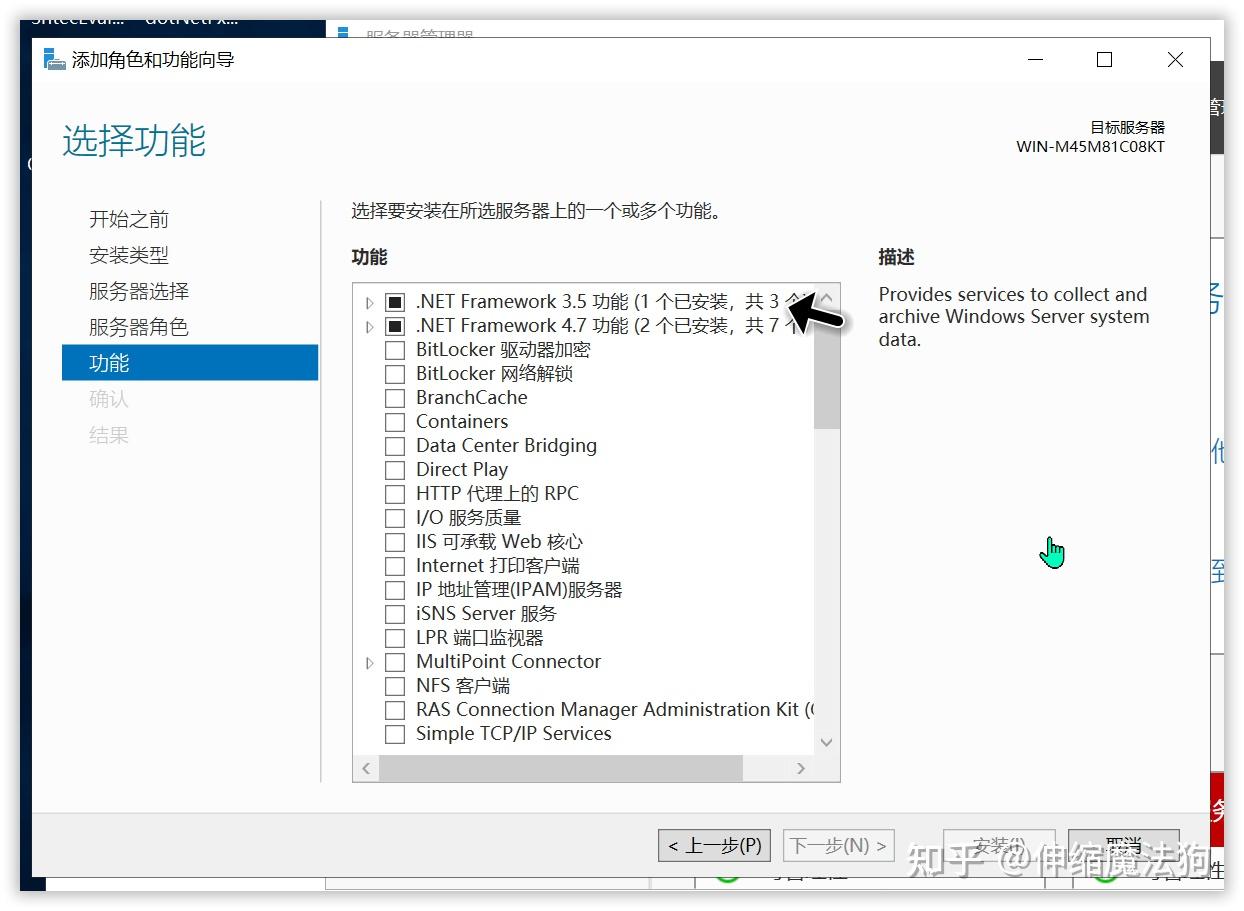Enable IIS 可承载 Web 核心
This screenshot has height=911, width=1244.
point(395,541)
